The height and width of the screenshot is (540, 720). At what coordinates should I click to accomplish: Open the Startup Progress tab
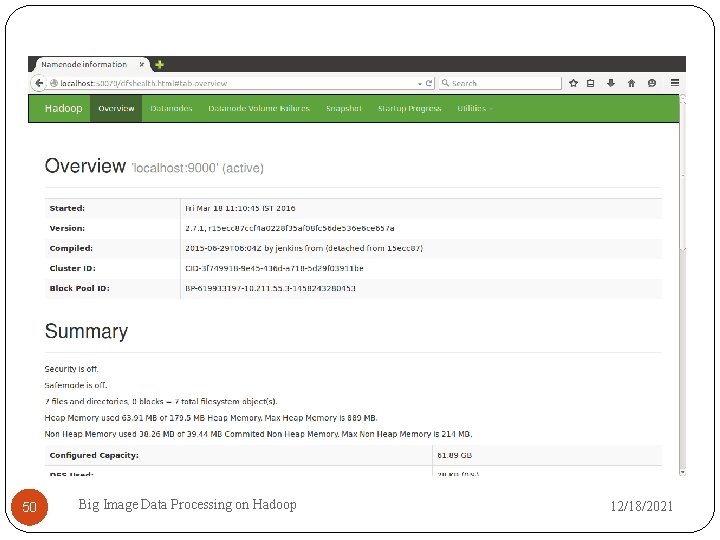pyautogui.click(x=410, y=108)
